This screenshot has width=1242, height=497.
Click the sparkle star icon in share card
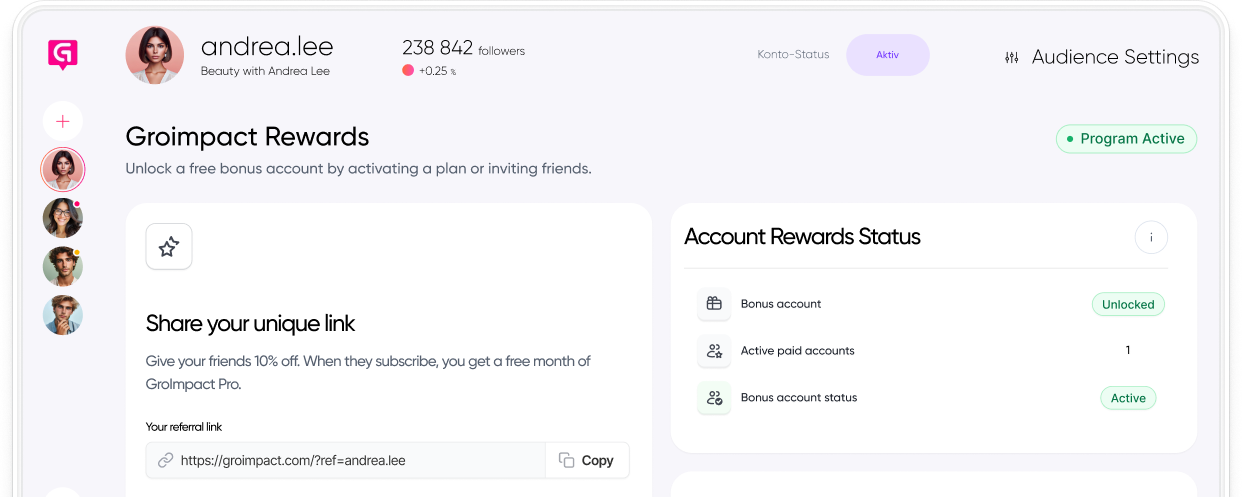tap(169, 246)
